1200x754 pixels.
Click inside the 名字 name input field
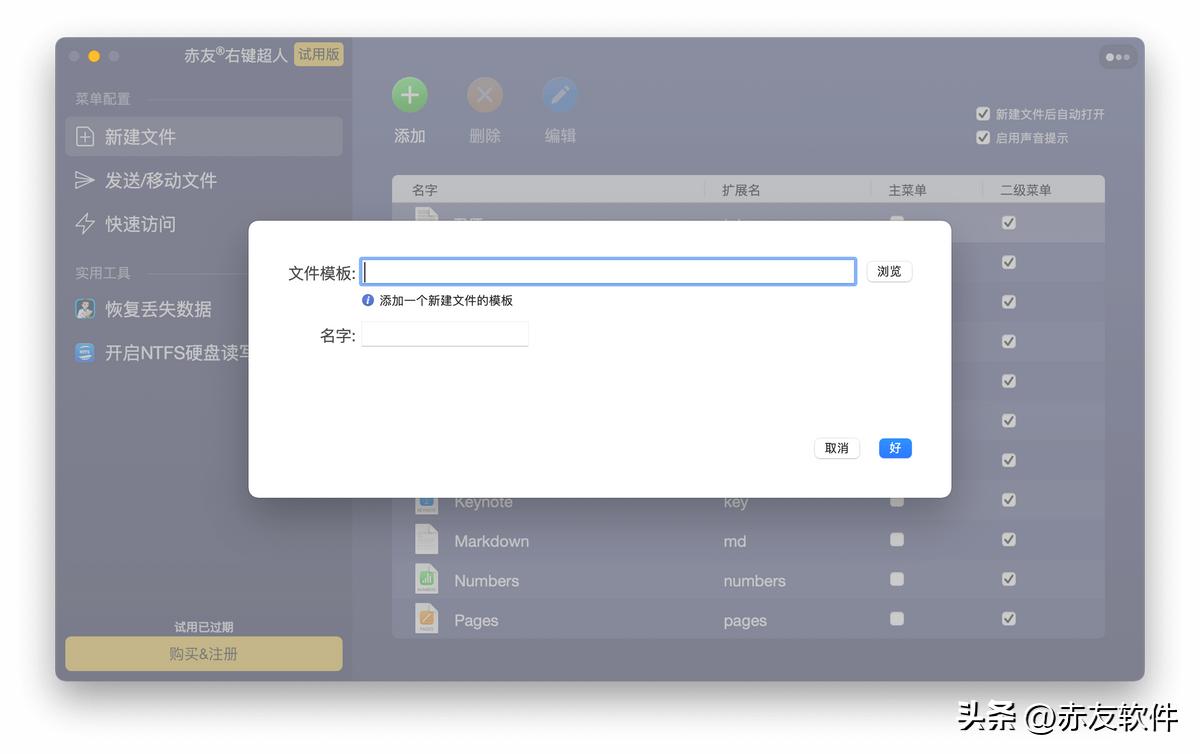(x=444, y=333)
